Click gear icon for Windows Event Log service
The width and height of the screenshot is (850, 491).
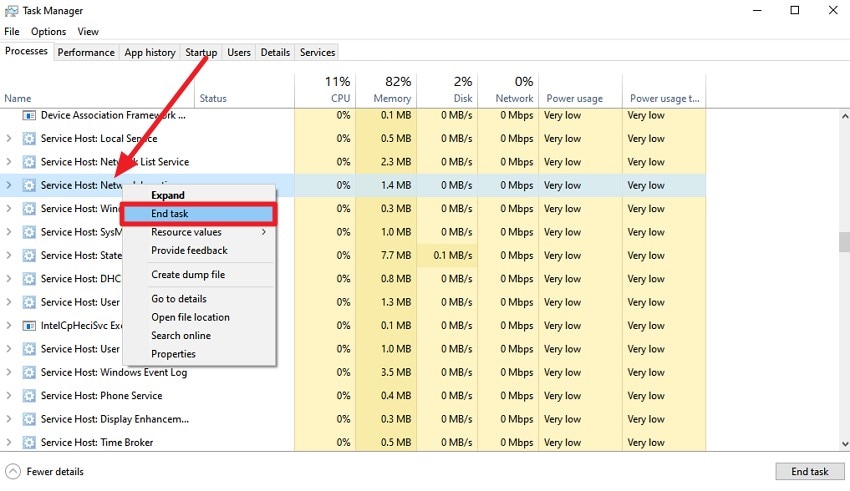coord(29,372)
